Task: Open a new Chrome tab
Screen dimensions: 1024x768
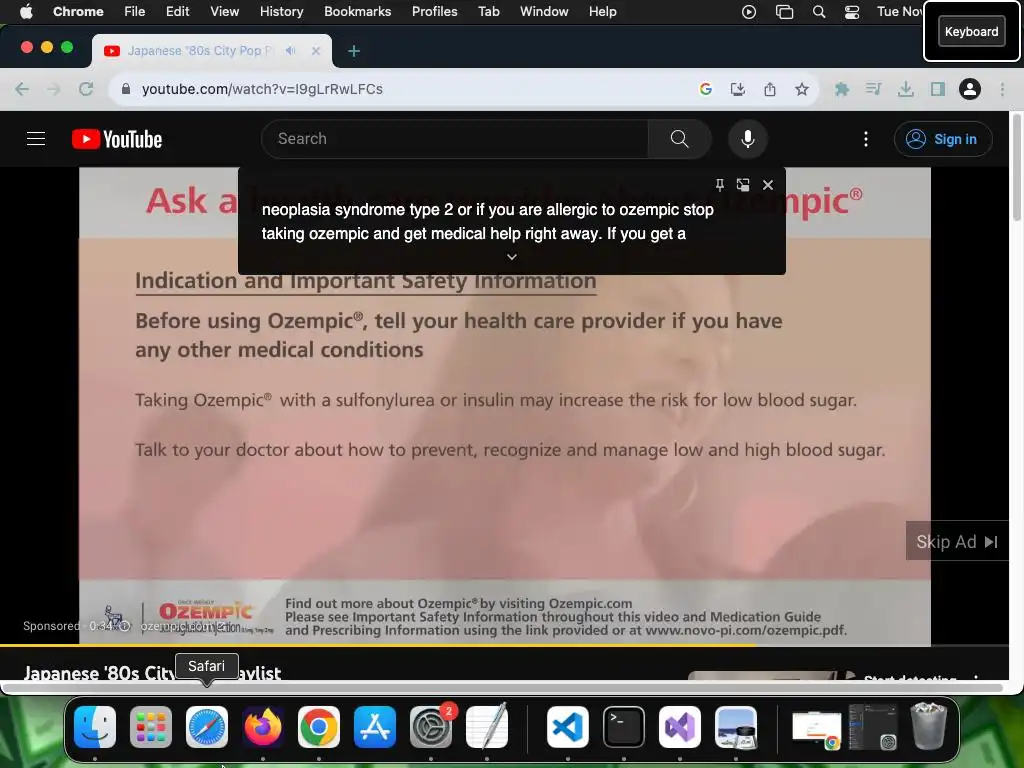Action: point(354,51)
